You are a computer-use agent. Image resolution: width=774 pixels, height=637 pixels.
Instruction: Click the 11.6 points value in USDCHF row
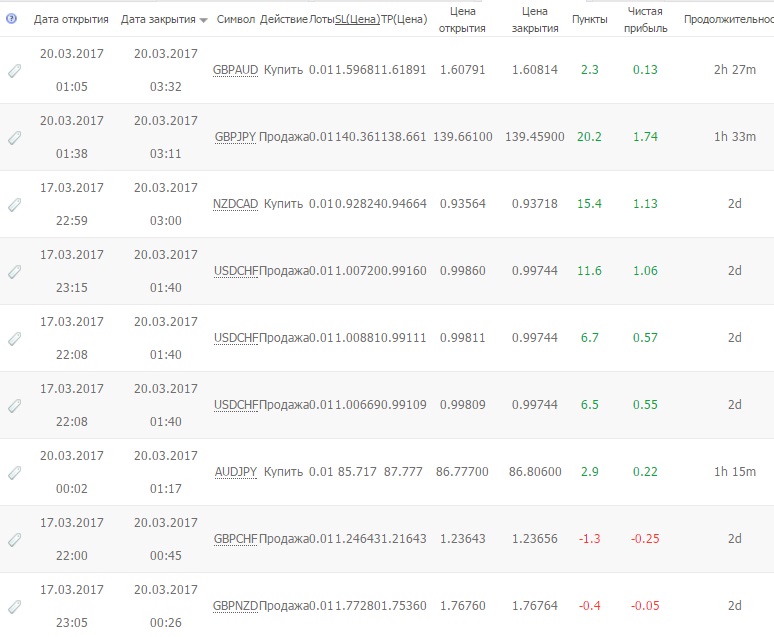[589, 271]
